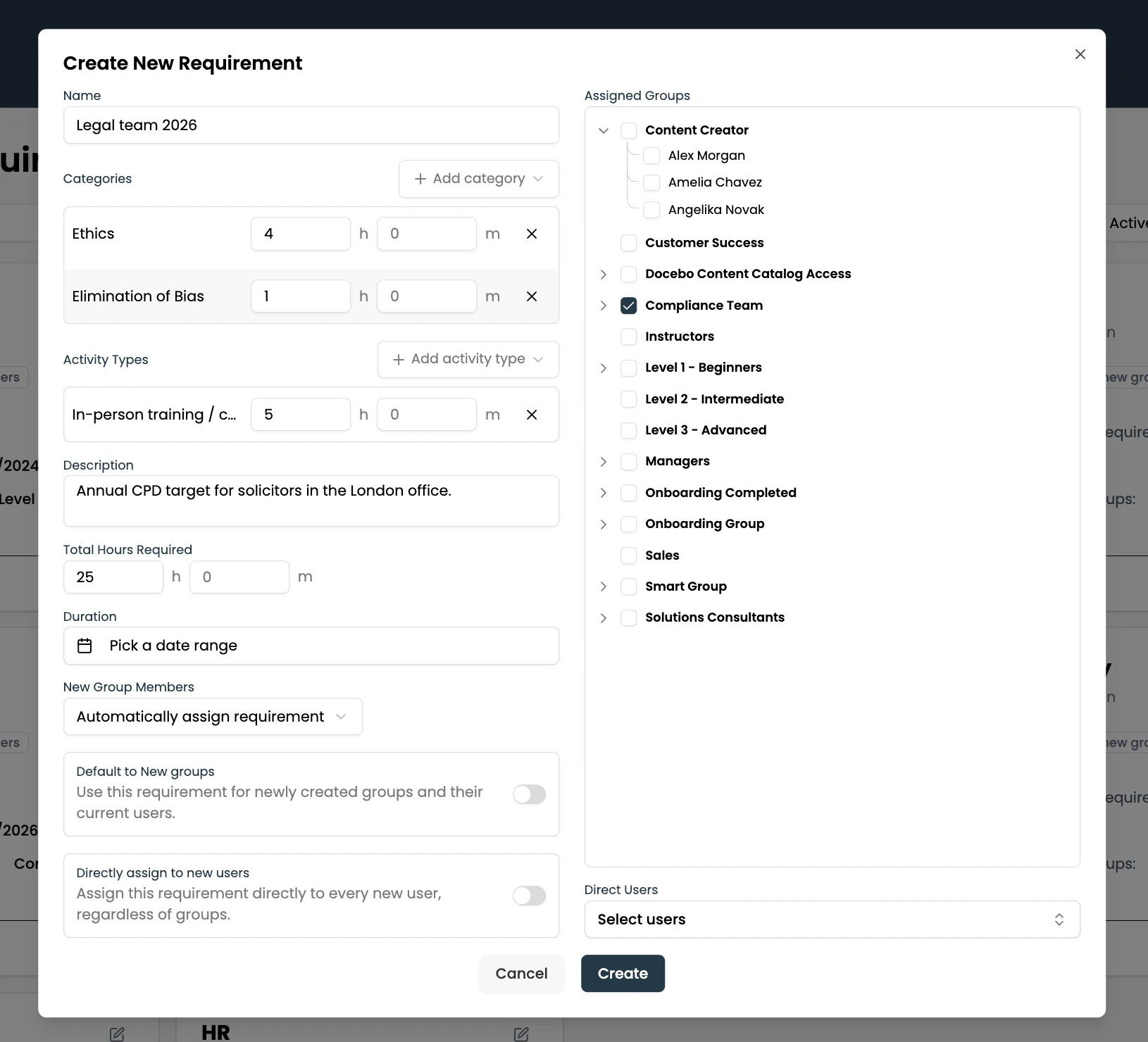
Task: Remove the Elimination of Bias category
Action: 532,296
